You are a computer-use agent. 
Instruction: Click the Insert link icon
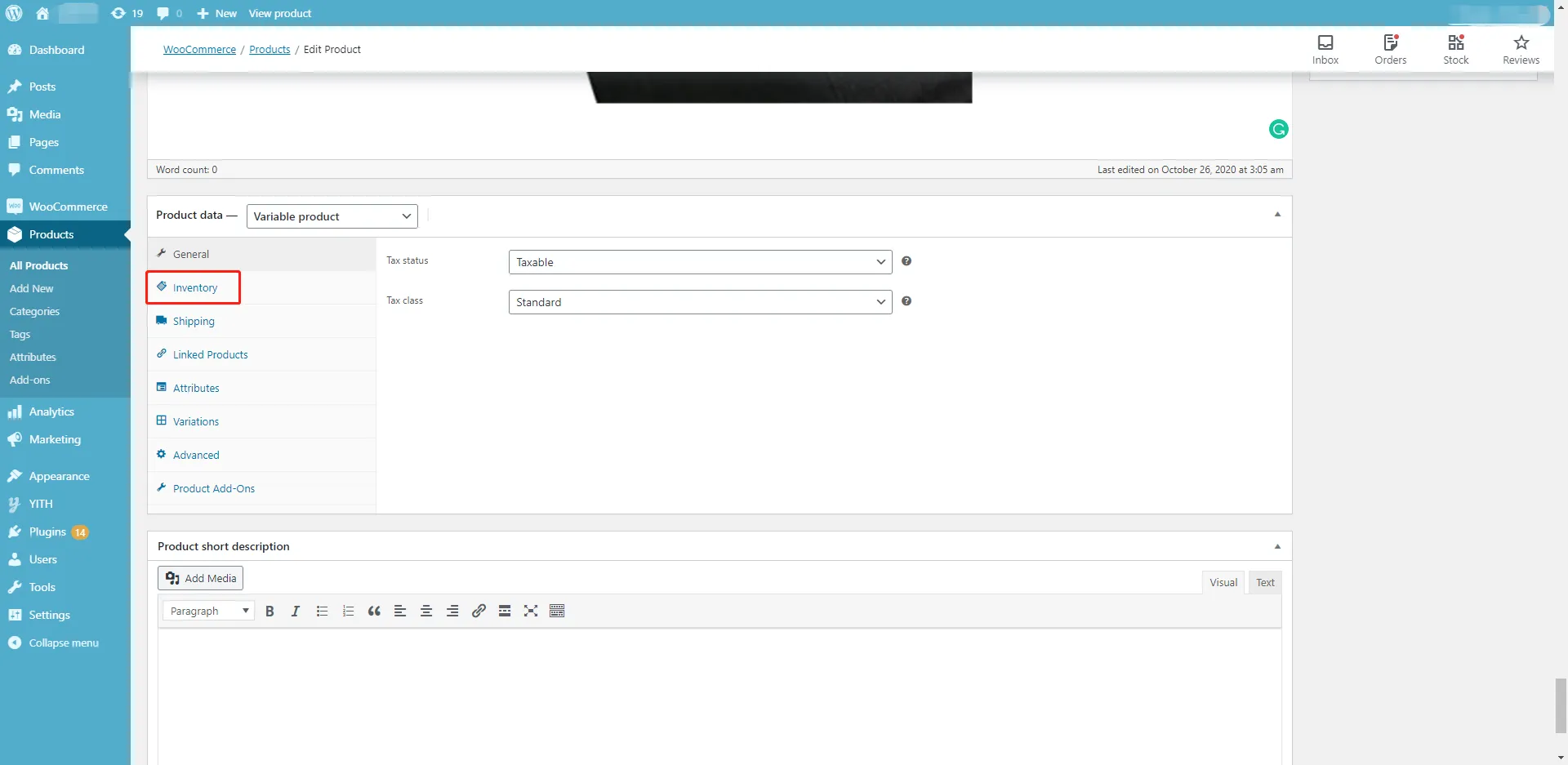tap(479, 612)
